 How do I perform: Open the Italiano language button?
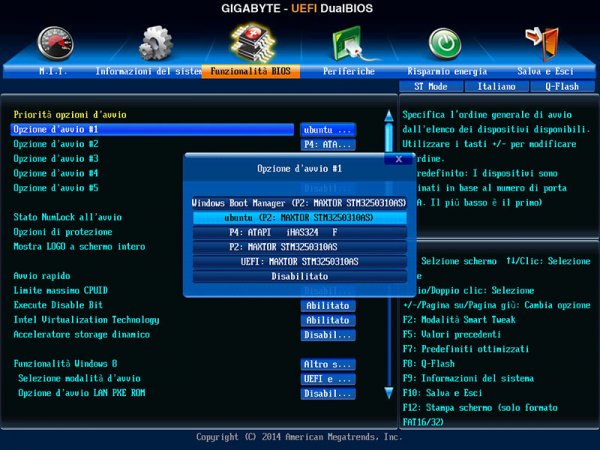496,86
